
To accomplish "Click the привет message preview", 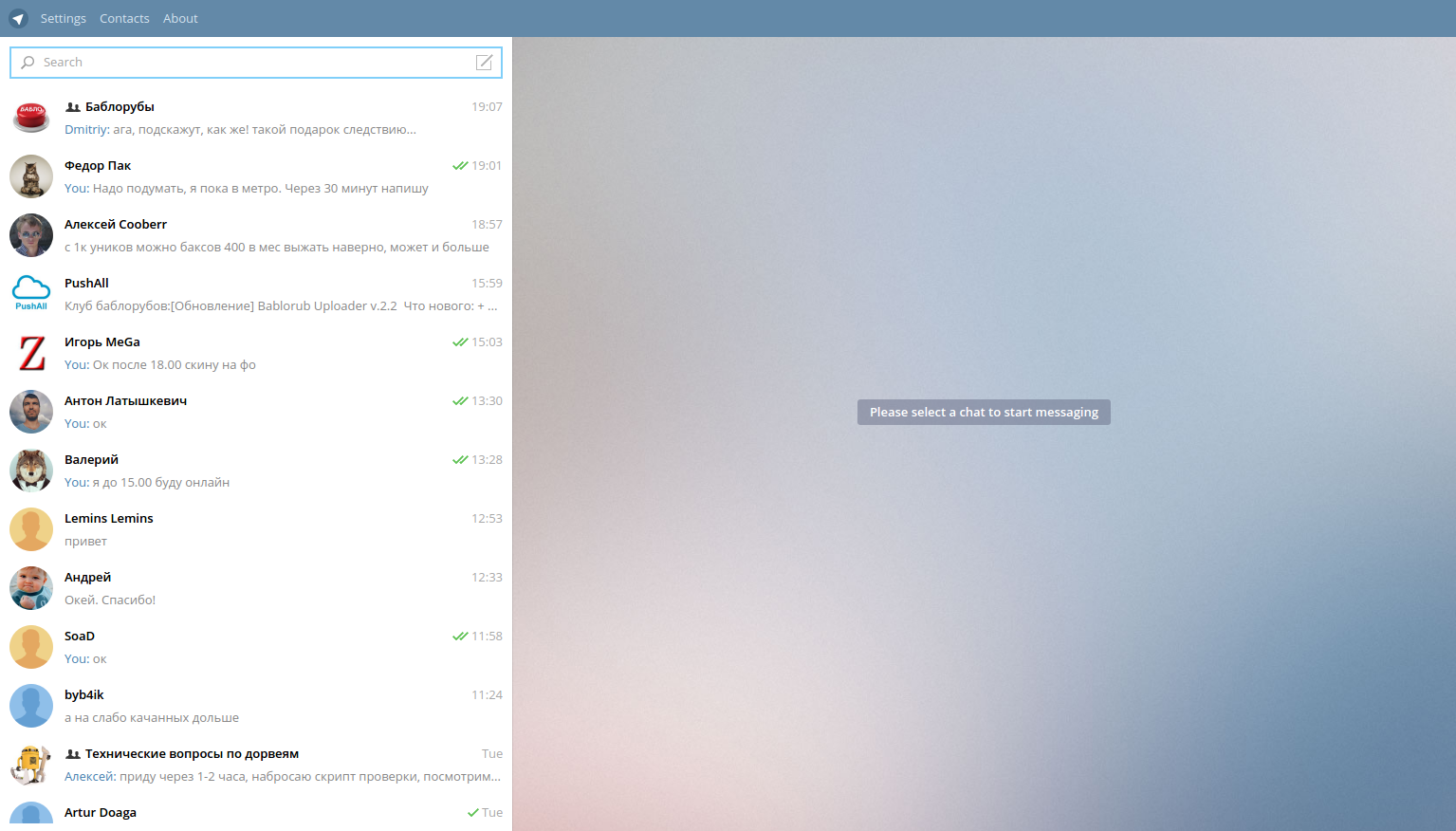I will [85, 542].
